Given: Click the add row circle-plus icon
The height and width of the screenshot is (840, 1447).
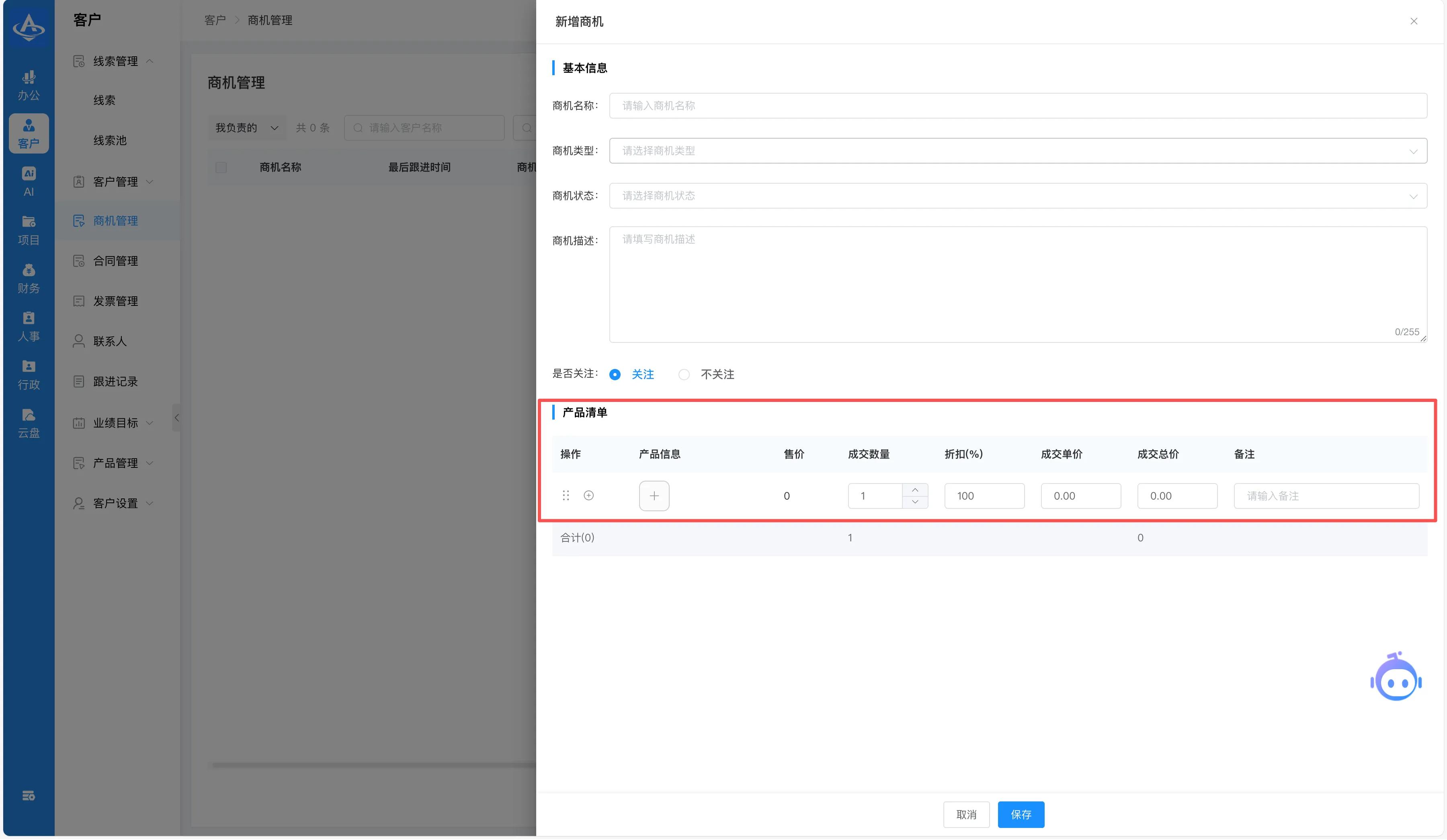Looking at the screenshot, I should 588,496.
